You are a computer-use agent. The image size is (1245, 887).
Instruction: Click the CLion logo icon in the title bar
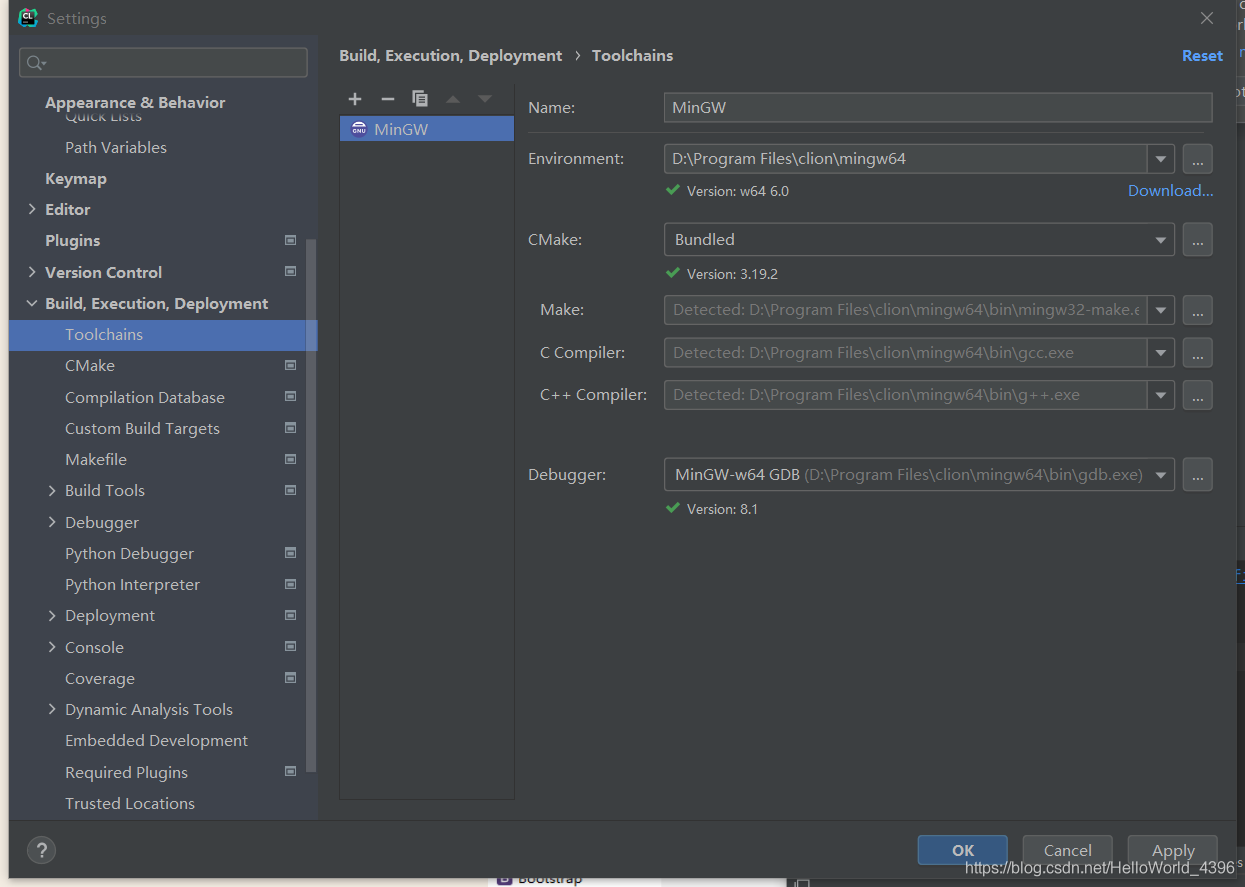[28, 18]
